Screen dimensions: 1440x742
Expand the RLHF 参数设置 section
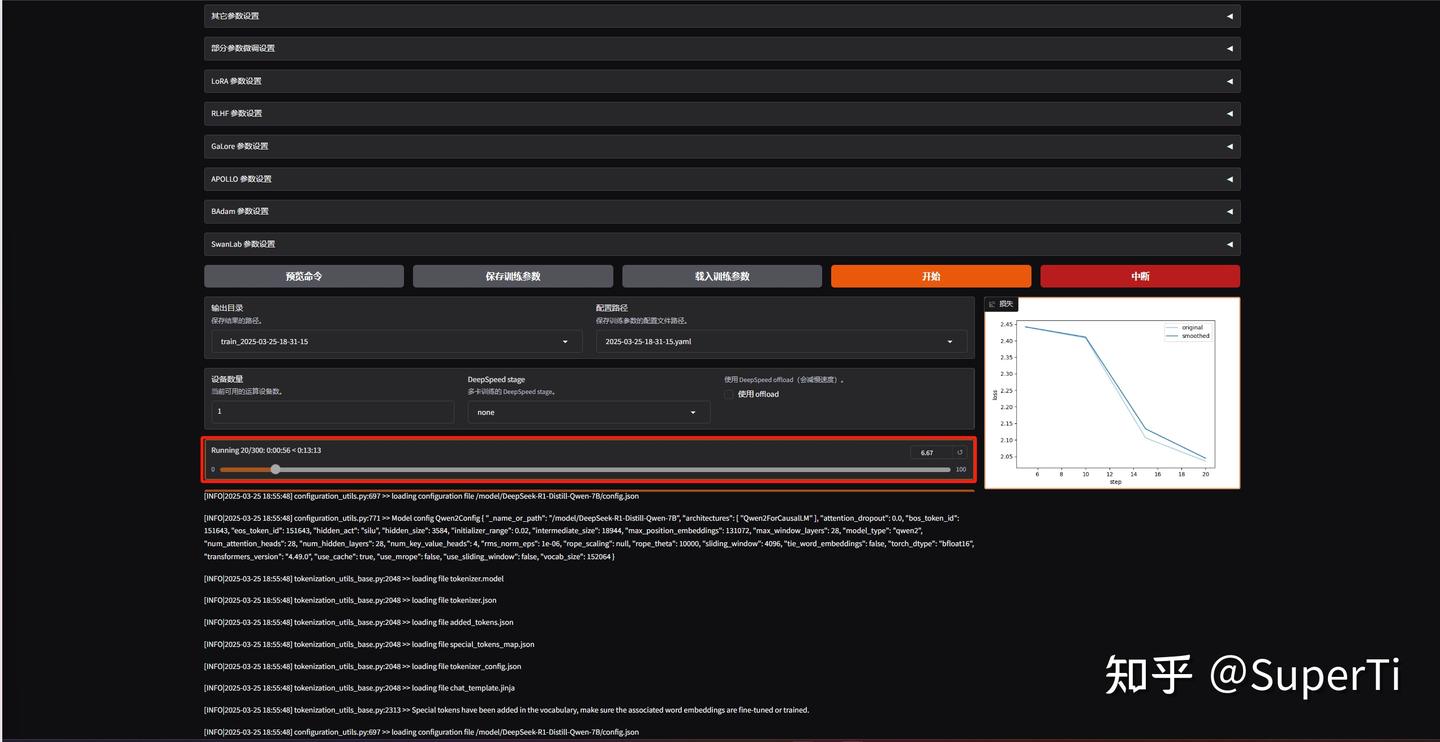pos(722,113)
